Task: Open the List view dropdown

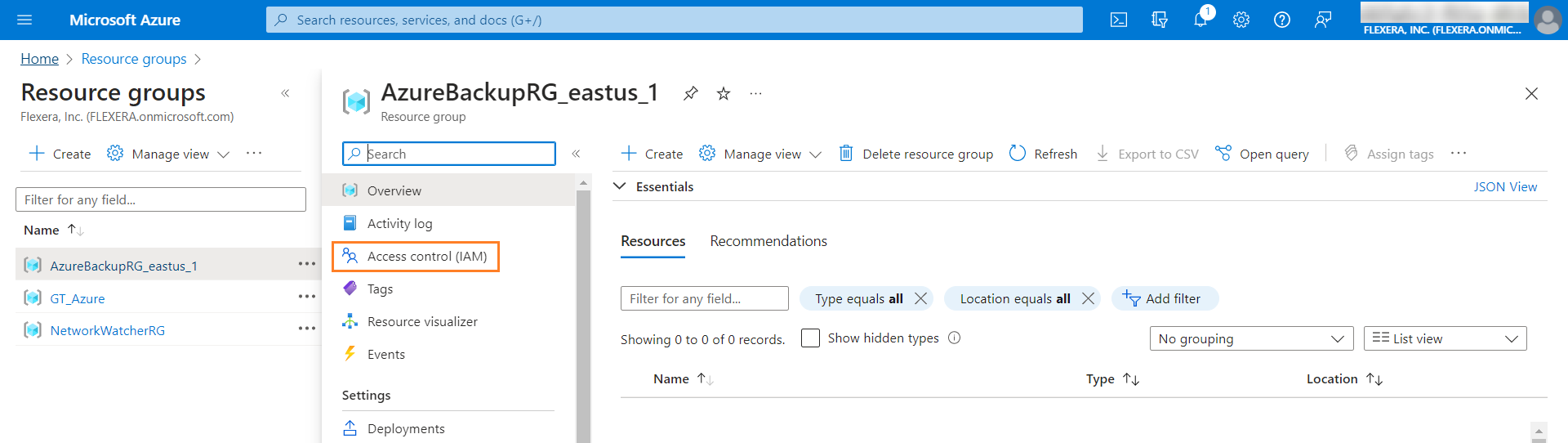Action: click(1445, 338)
